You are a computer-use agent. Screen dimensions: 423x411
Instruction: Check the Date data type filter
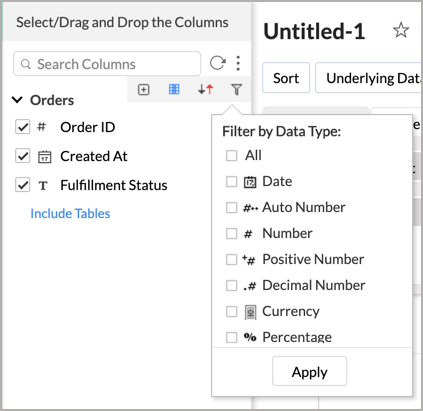231,182
